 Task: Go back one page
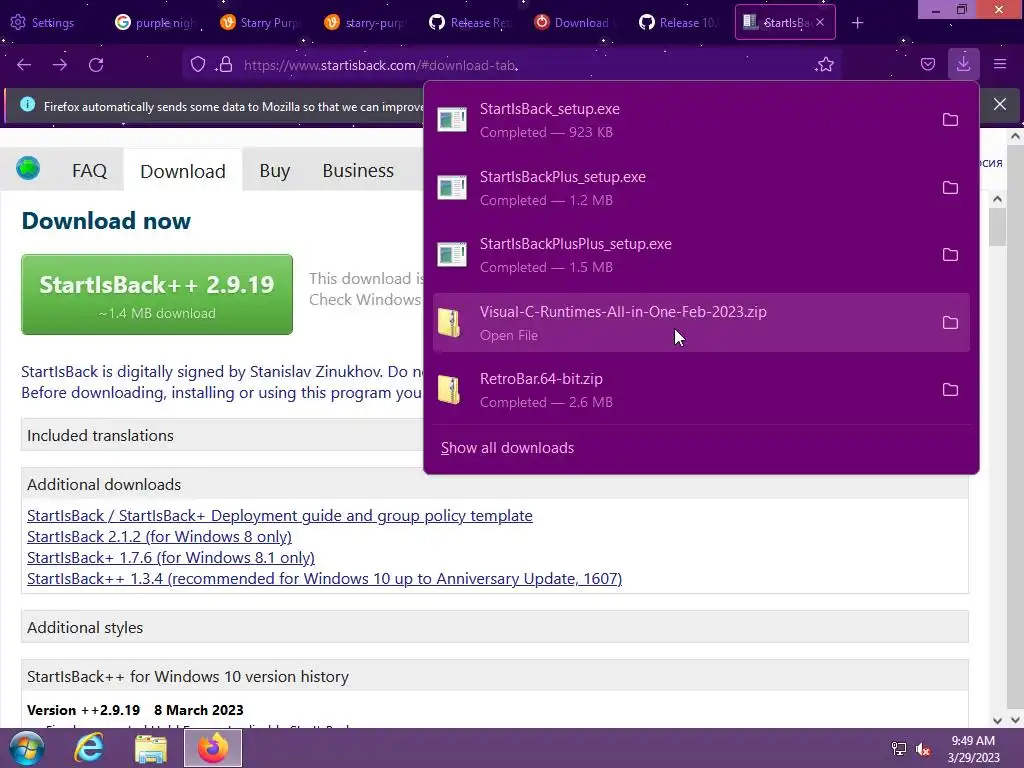click(x=24, y=65)
